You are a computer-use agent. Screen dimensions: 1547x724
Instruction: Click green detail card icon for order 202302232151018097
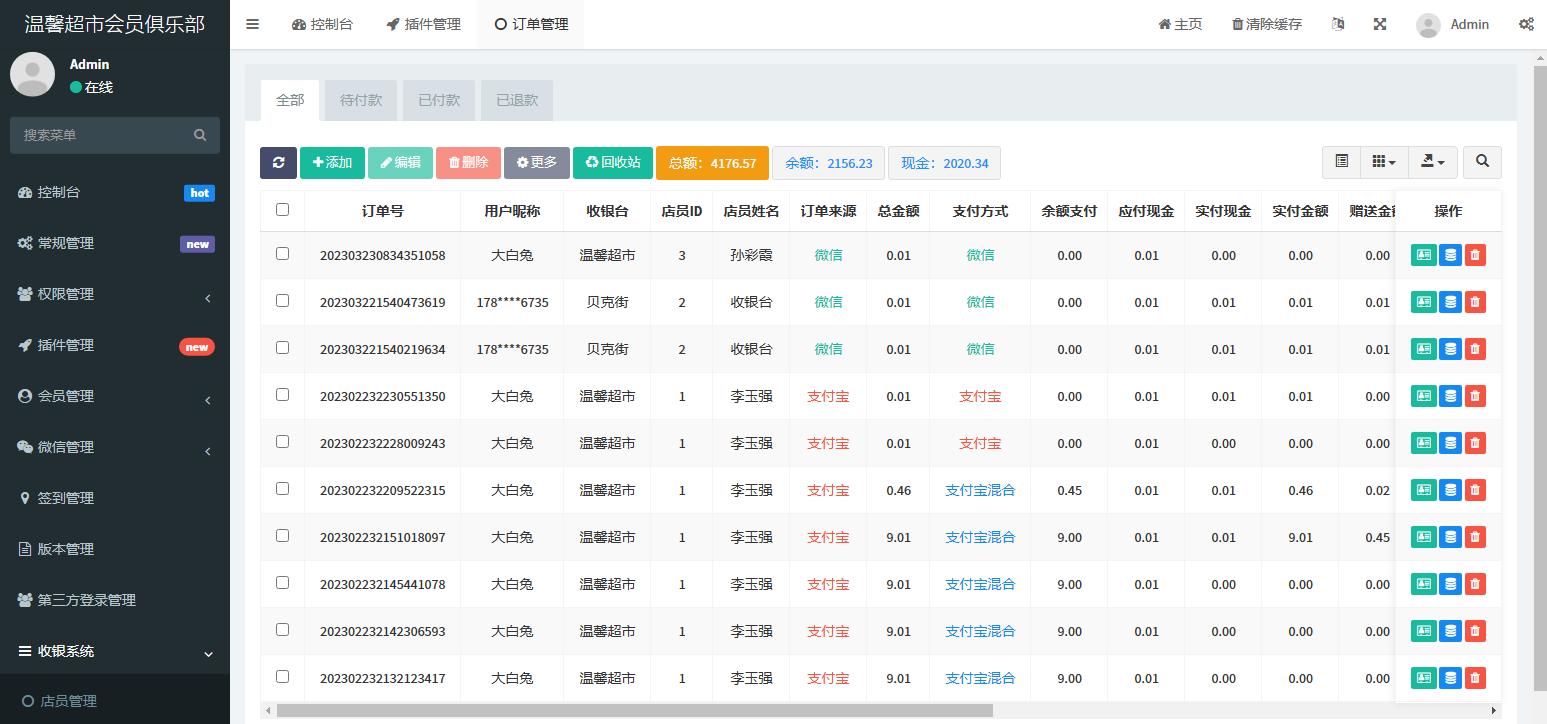1423,537
